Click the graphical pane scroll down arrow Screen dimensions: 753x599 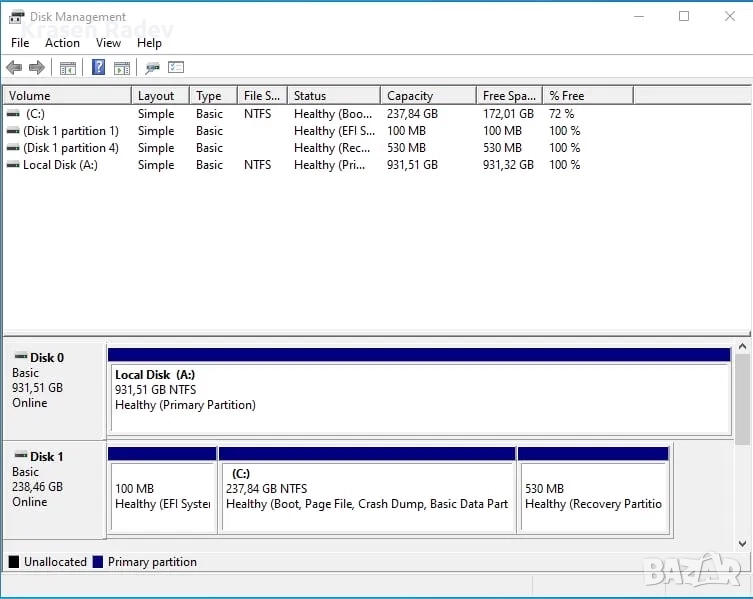[742, 543]
